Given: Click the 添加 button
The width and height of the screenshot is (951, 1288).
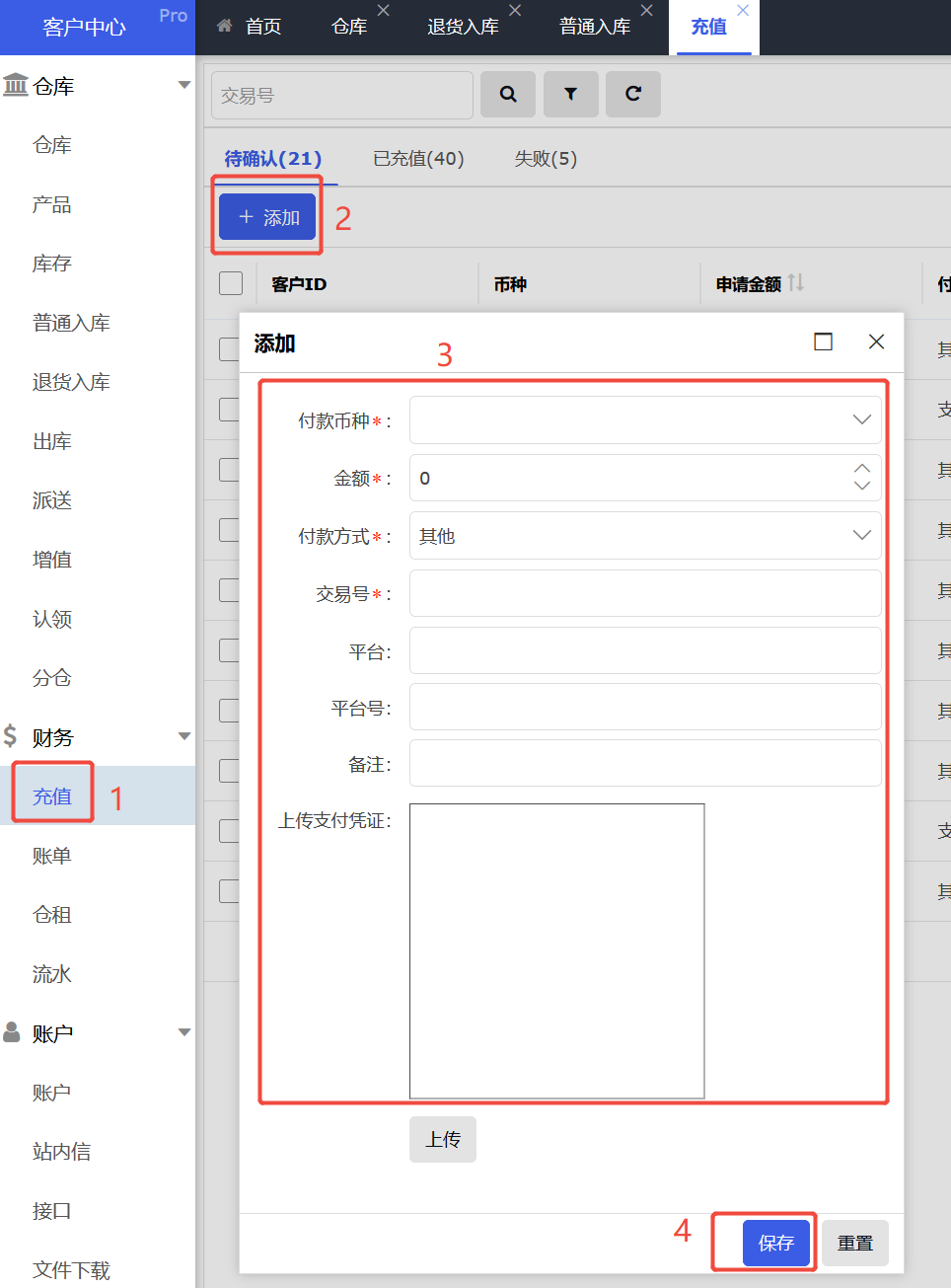Looking at the screenshot, I should point(267,217).
